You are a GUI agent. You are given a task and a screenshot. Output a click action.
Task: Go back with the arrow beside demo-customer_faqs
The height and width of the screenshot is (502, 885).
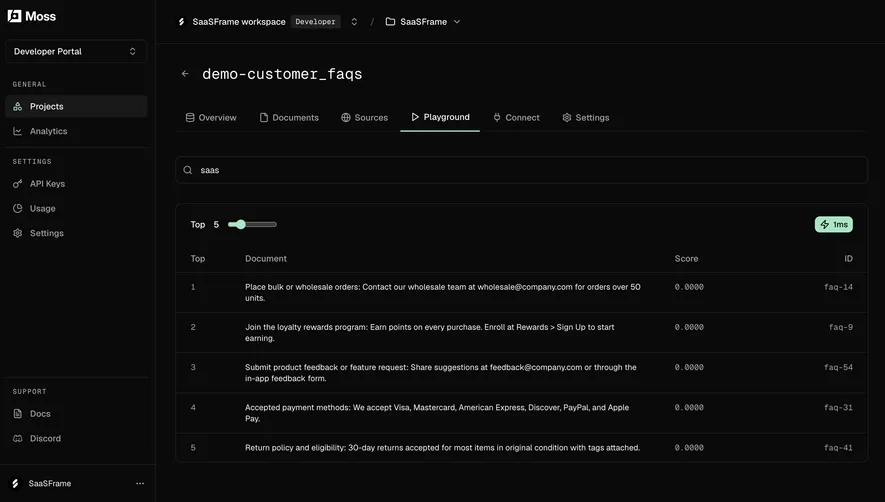[x=185, y=73]
